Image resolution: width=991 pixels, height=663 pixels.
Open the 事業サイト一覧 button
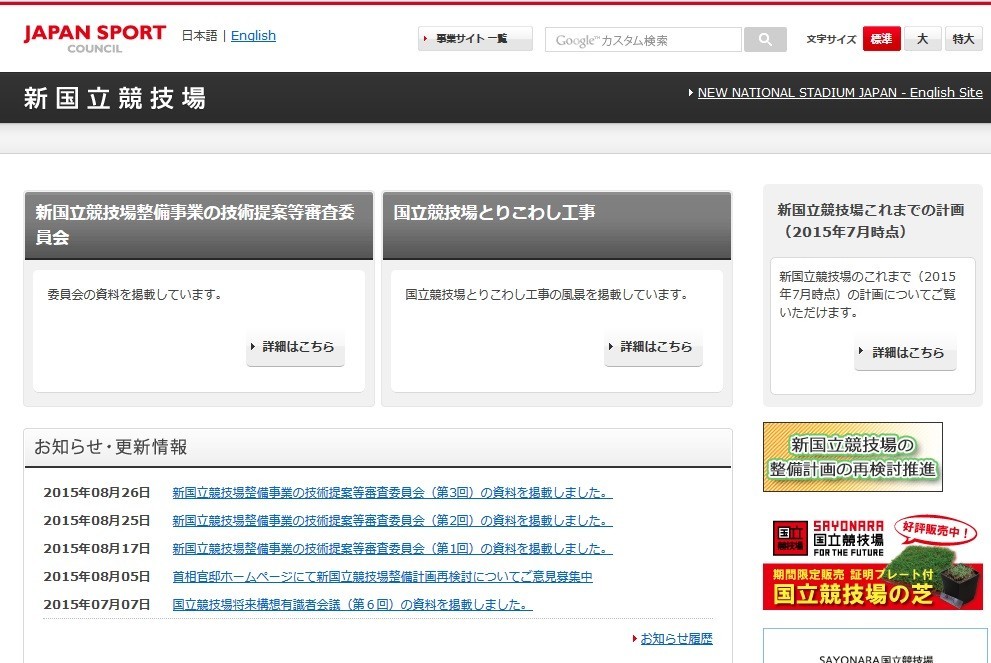point(474,38)
